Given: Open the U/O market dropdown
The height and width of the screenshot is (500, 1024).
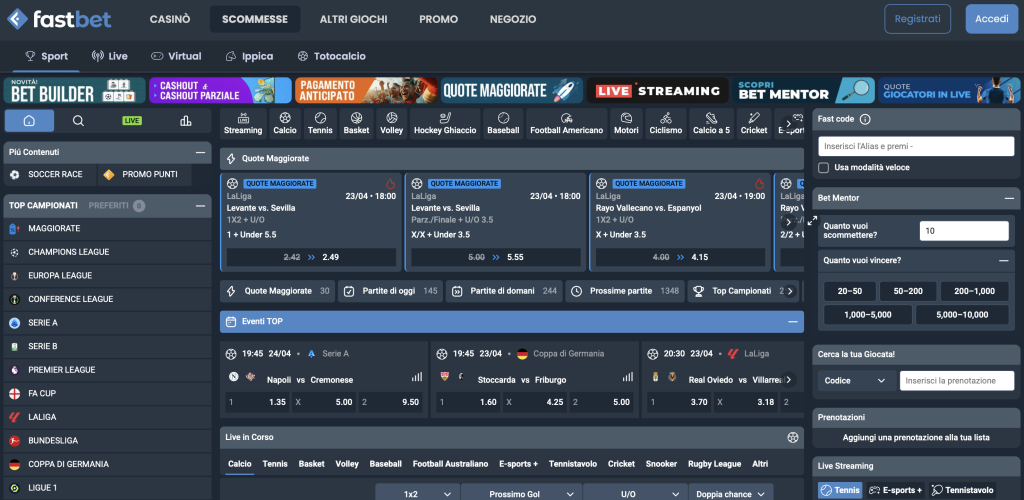Looking at the screenshot, I should point(635,494).
